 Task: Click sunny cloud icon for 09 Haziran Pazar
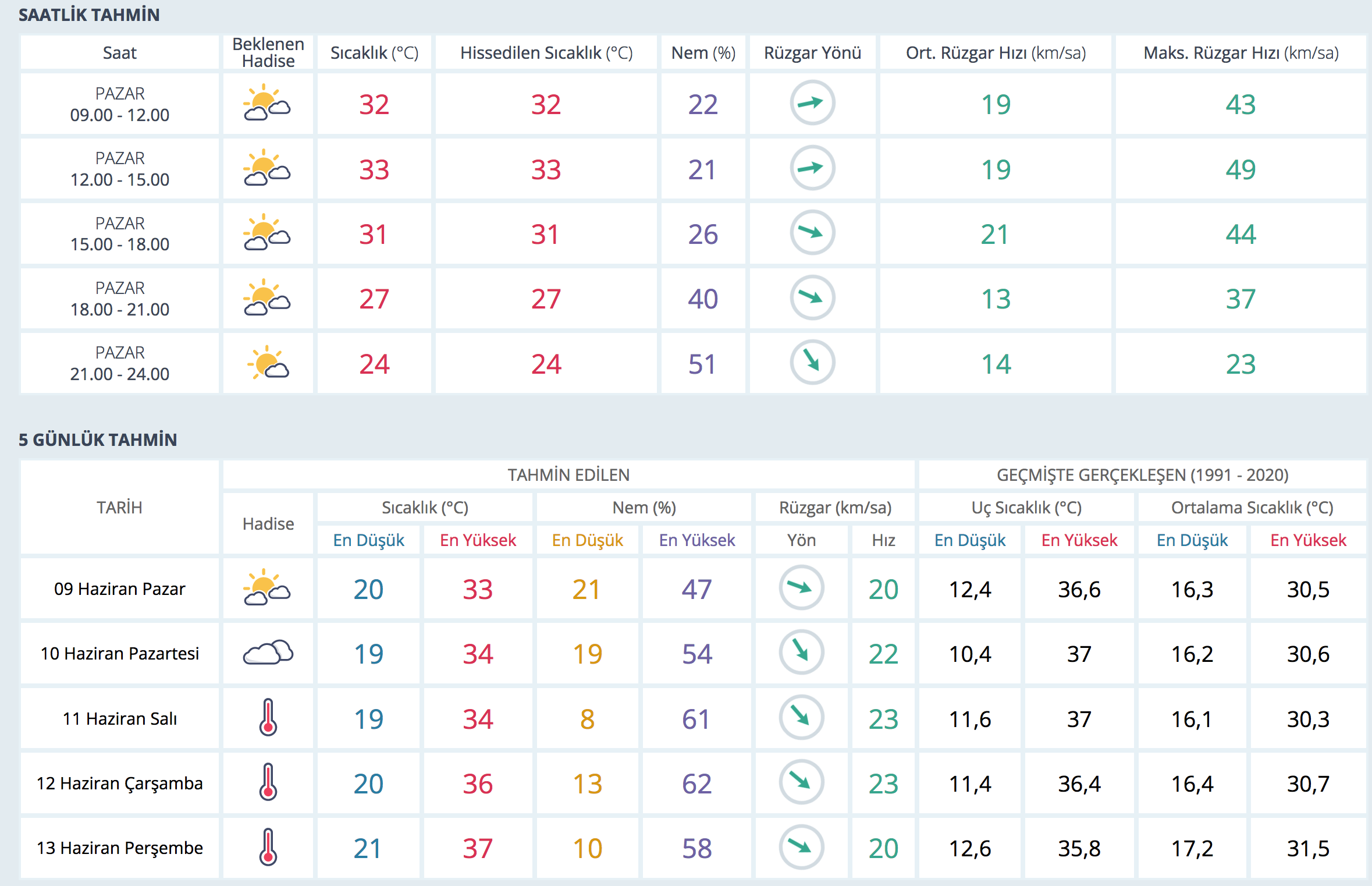click(267, 588)
